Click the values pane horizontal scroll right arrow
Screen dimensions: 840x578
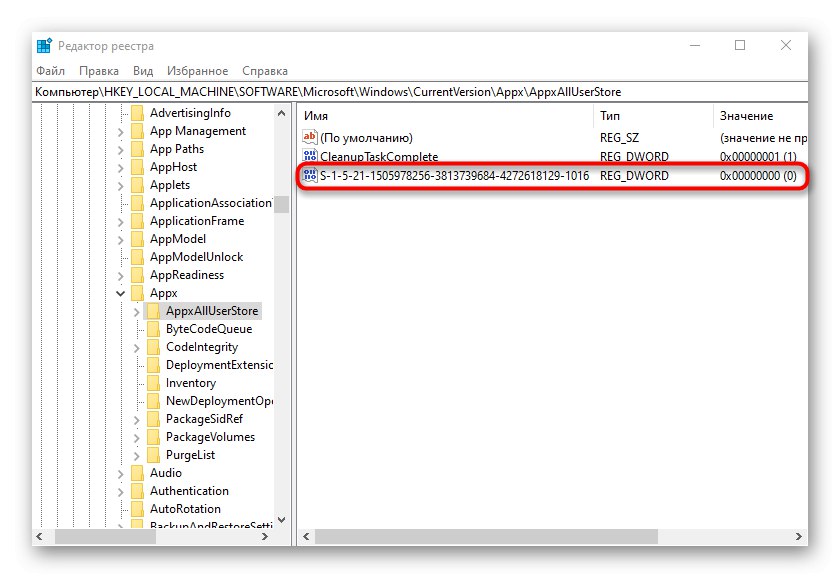click(x=799, y=536)
